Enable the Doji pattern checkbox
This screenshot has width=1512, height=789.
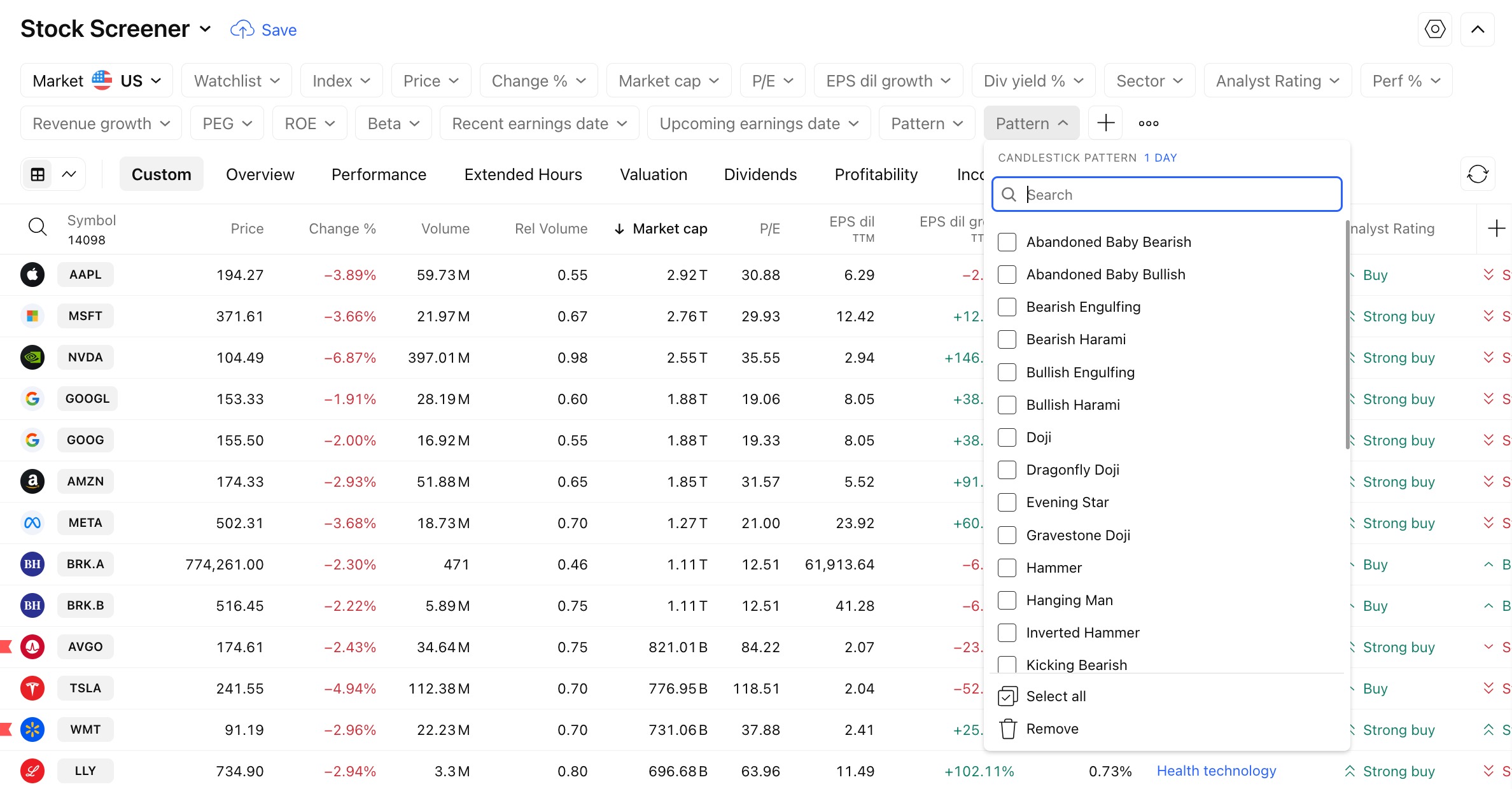pyautogui.click(x=1007, y=437)
